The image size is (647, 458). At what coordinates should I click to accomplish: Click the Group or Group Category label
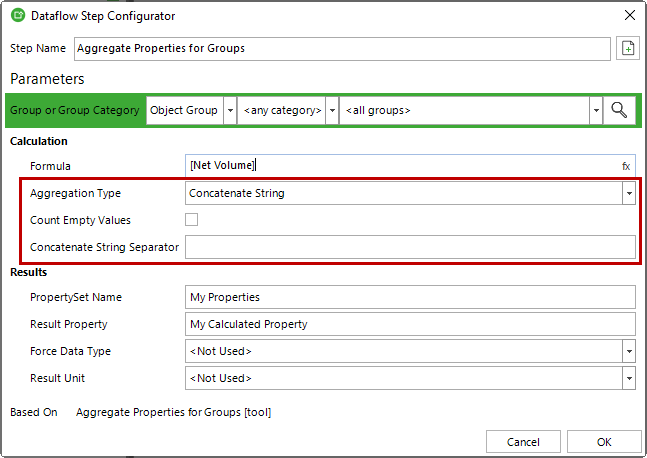point(75,110)
